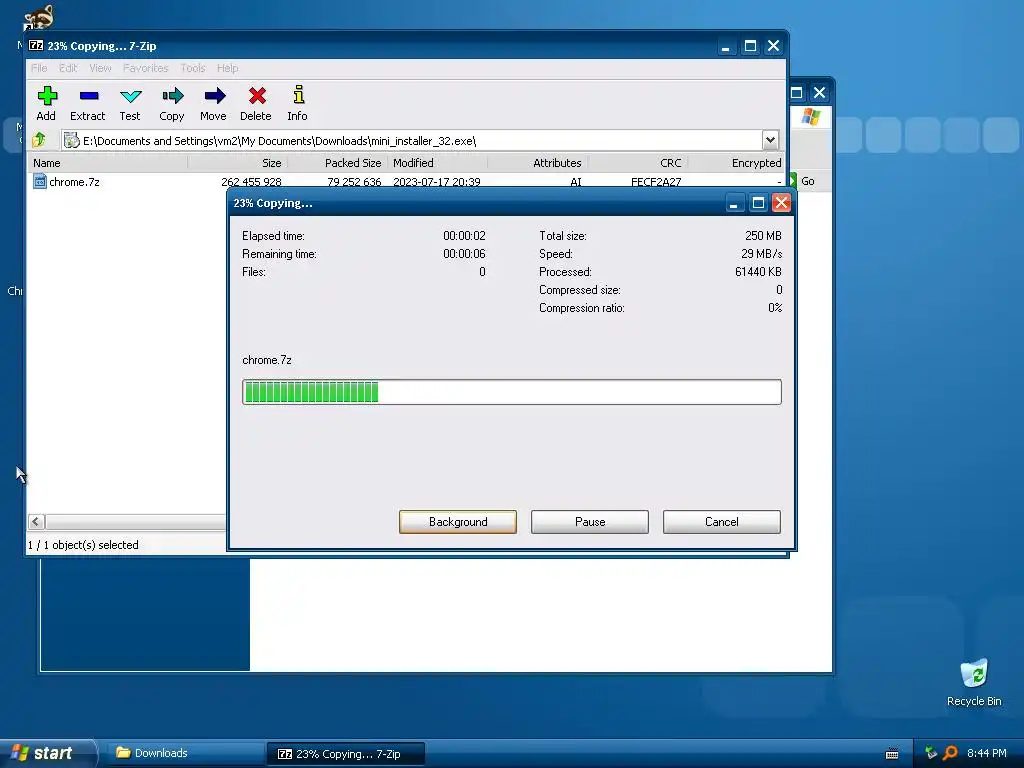The width and height of the screenshot is (1024, 768).
Task: Click the red Delete toolbar icon
Action: pyautogui.click(x=257, y=97)
